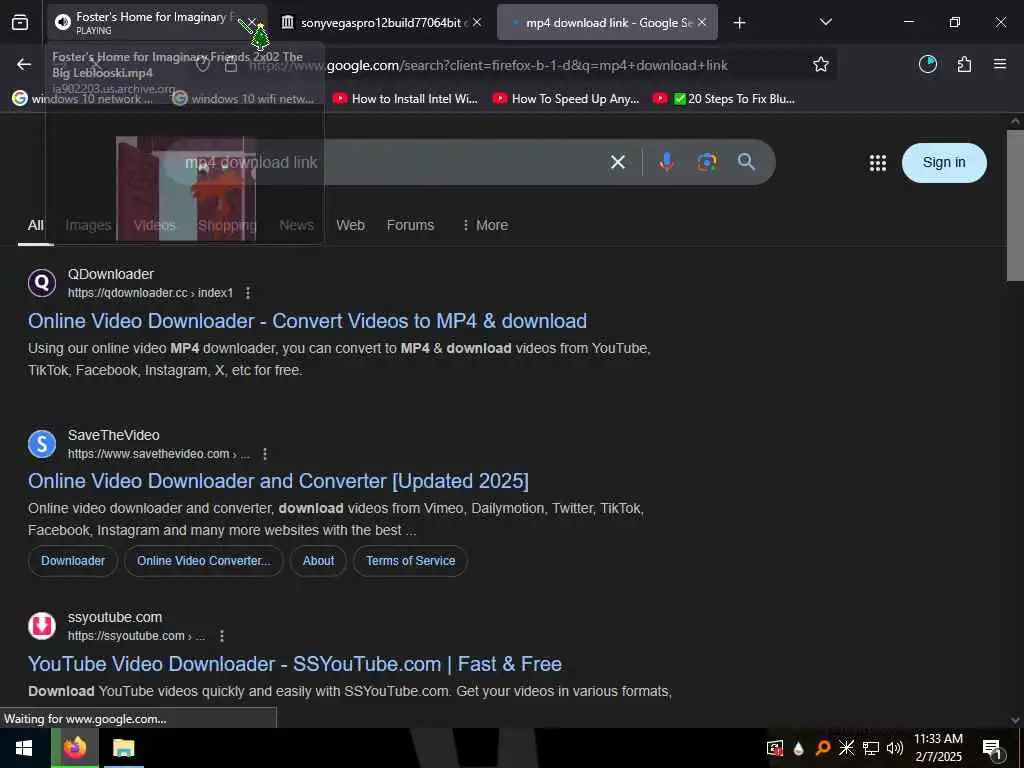
Task: Open the 'windows 10 network' bookmark
Action: [x=83, y=99]
